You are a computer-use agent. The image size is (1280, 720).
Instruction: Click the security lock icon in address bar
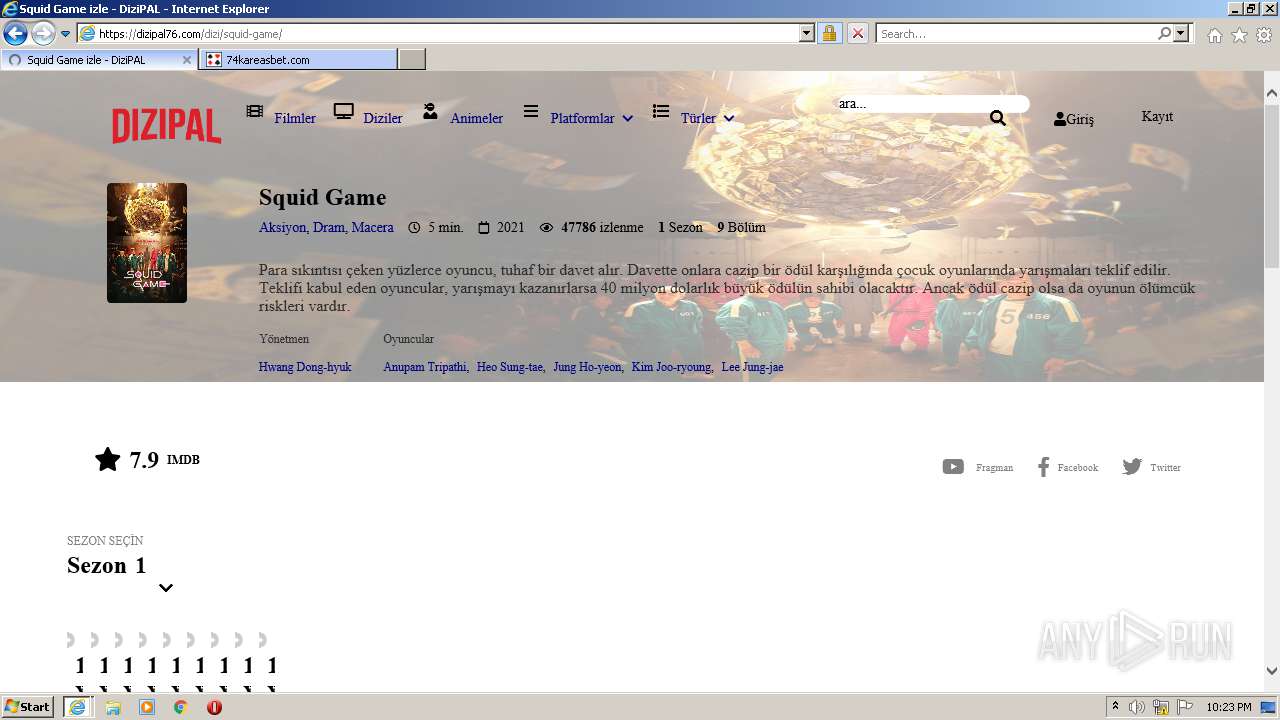829,34
